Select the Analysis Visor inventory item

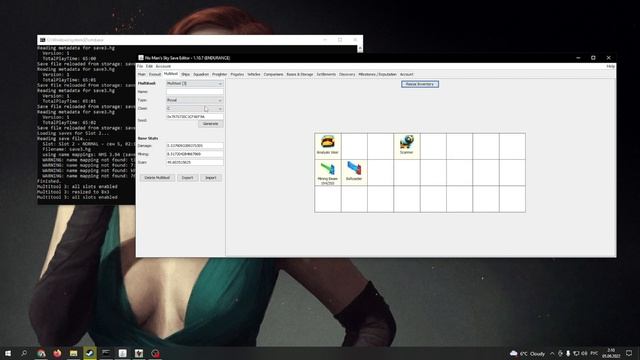328,146
